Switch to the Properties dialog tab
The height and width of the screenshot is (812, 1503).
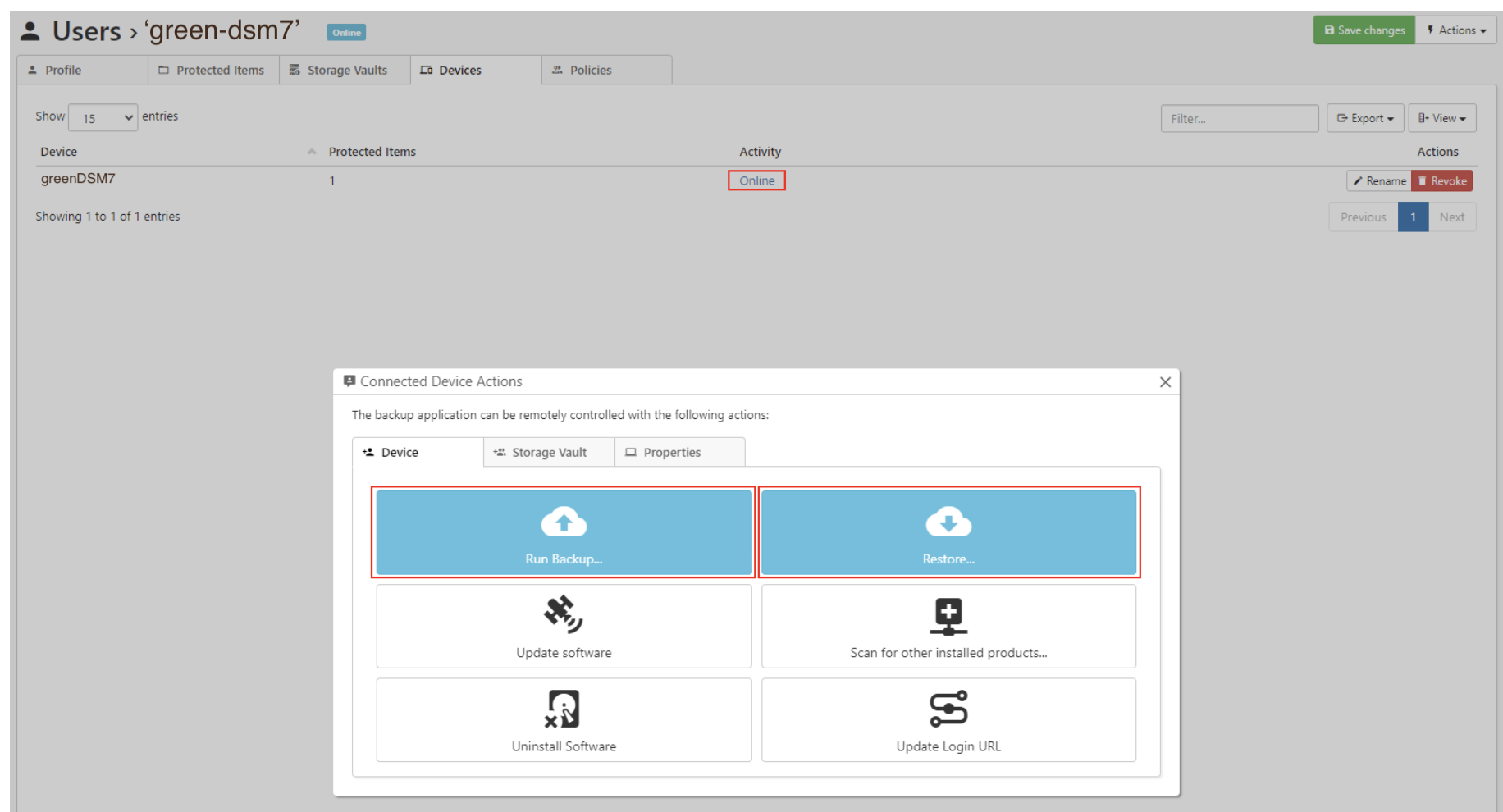pyautogui.click(x=671, y=453)
